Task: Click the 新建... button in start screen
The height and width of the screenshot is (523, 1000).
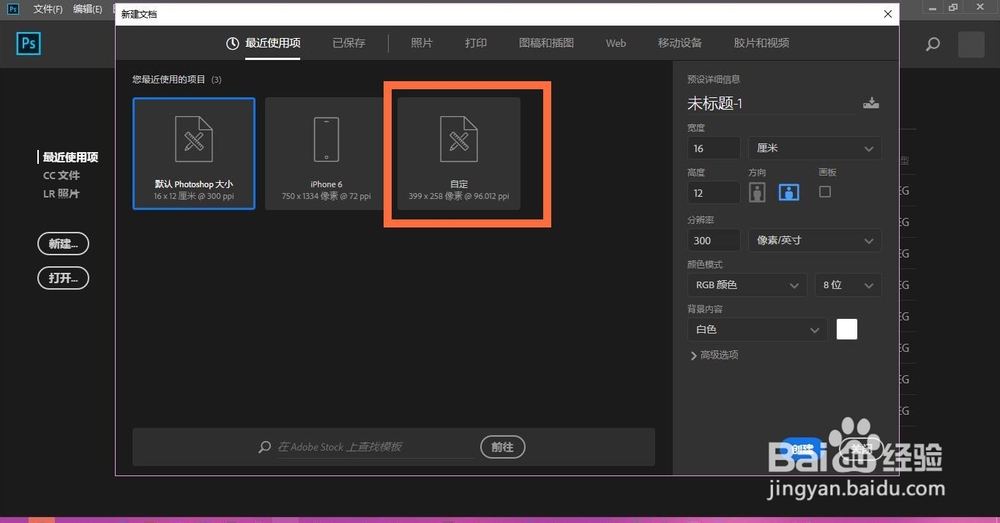Action: pyautogui.click(x=63, y=244)
